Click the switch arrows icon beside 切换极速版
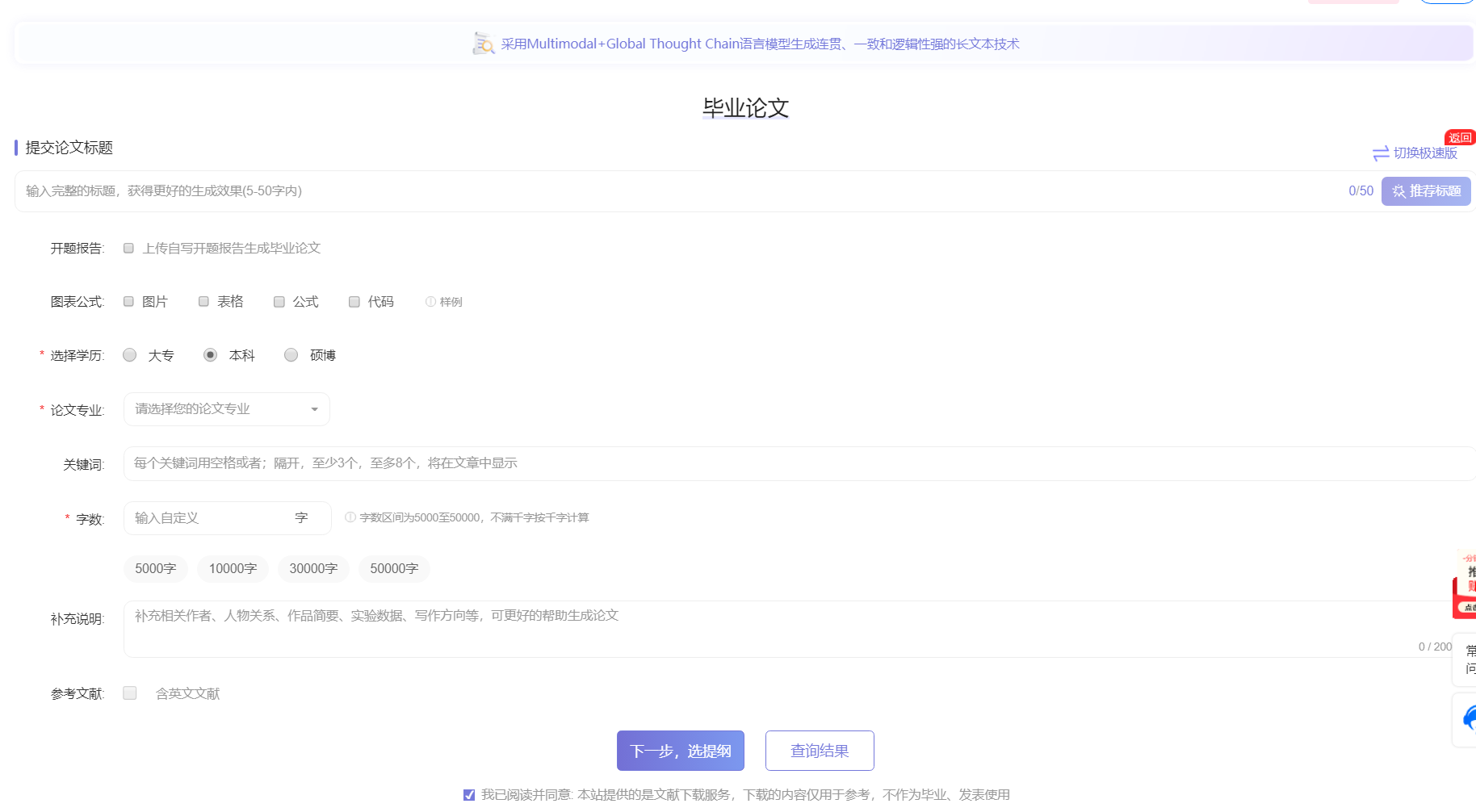The width and height of the screenshot is (1476, 812). [x=1381, y=153]
